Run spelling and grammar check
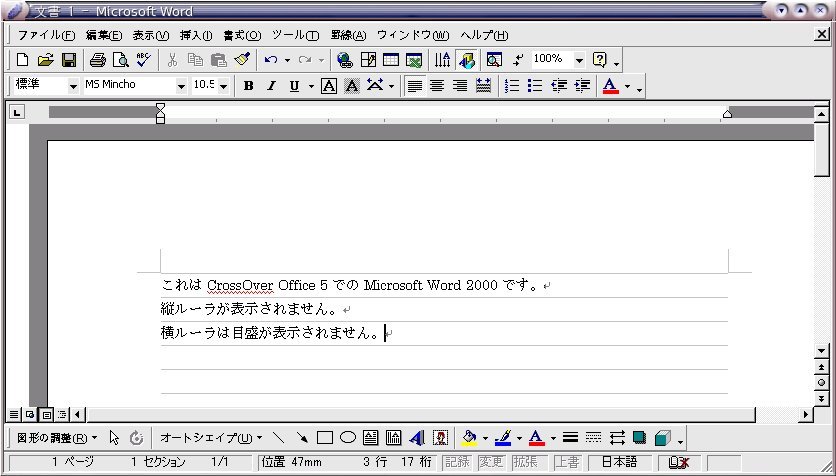Image resolution: width=836 pixels, height=476 pixels. click(143, 60)
